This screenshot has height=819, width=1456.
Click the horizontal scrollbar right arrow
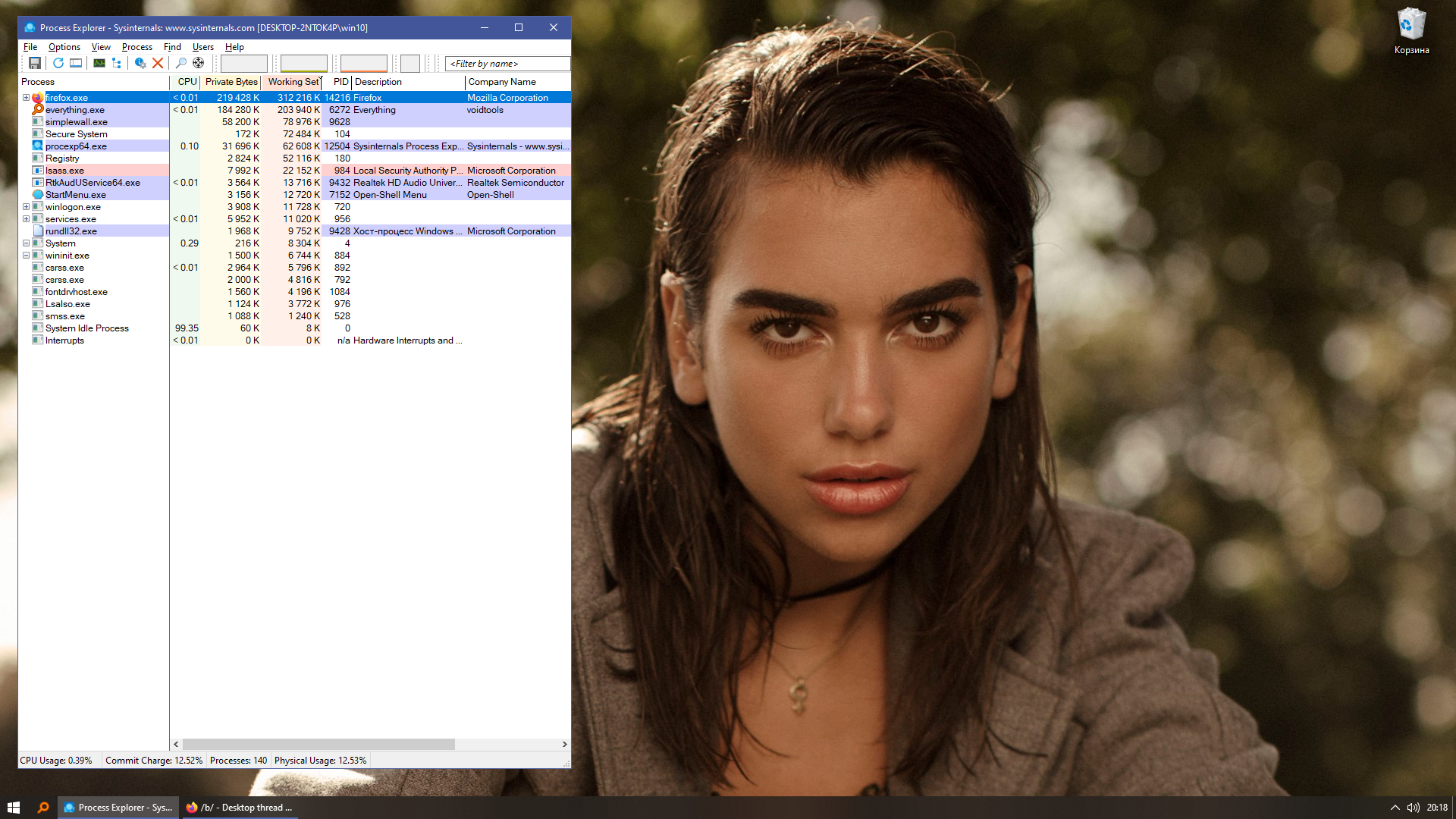(x=564, y=745)
